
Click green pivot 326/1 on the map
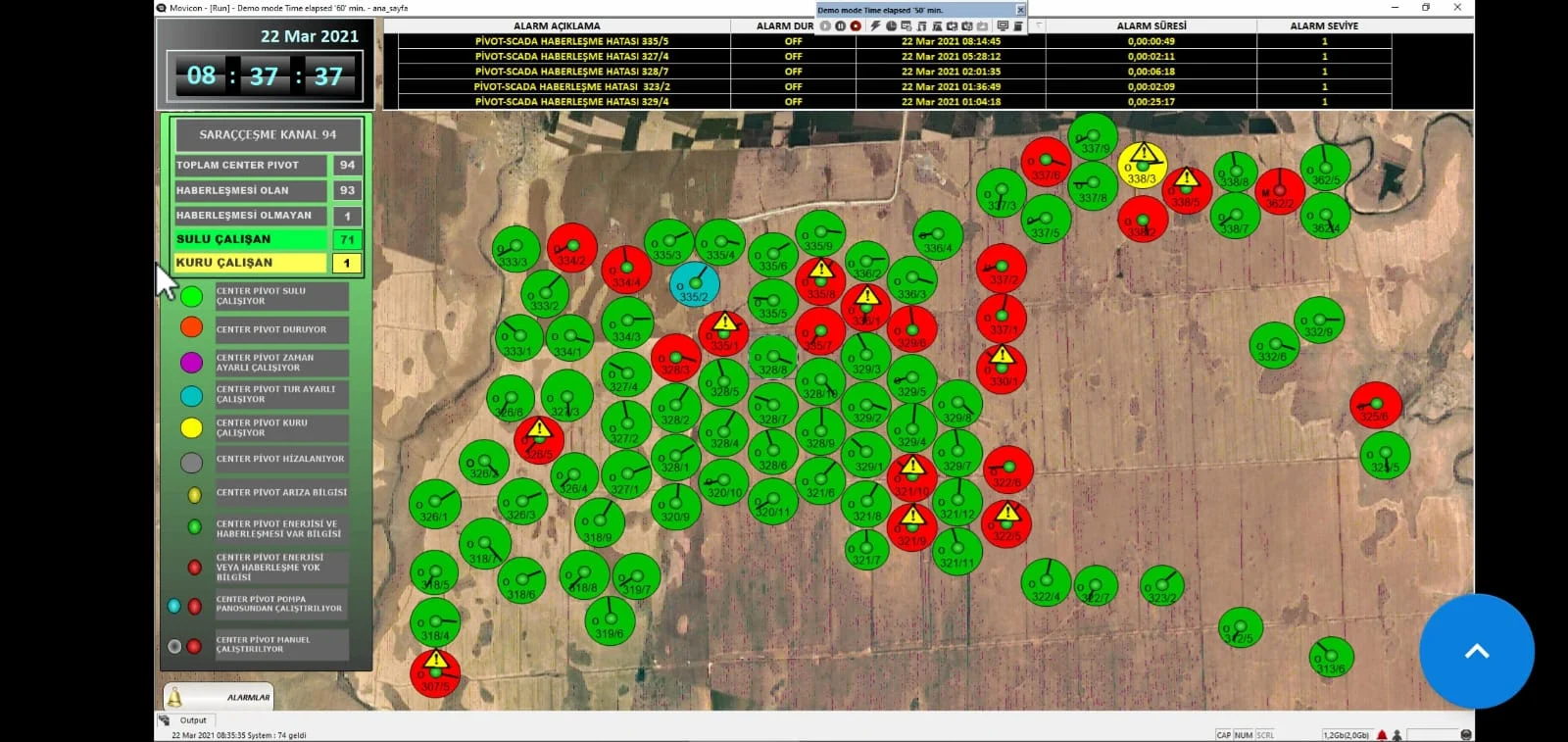pos(434,505)
